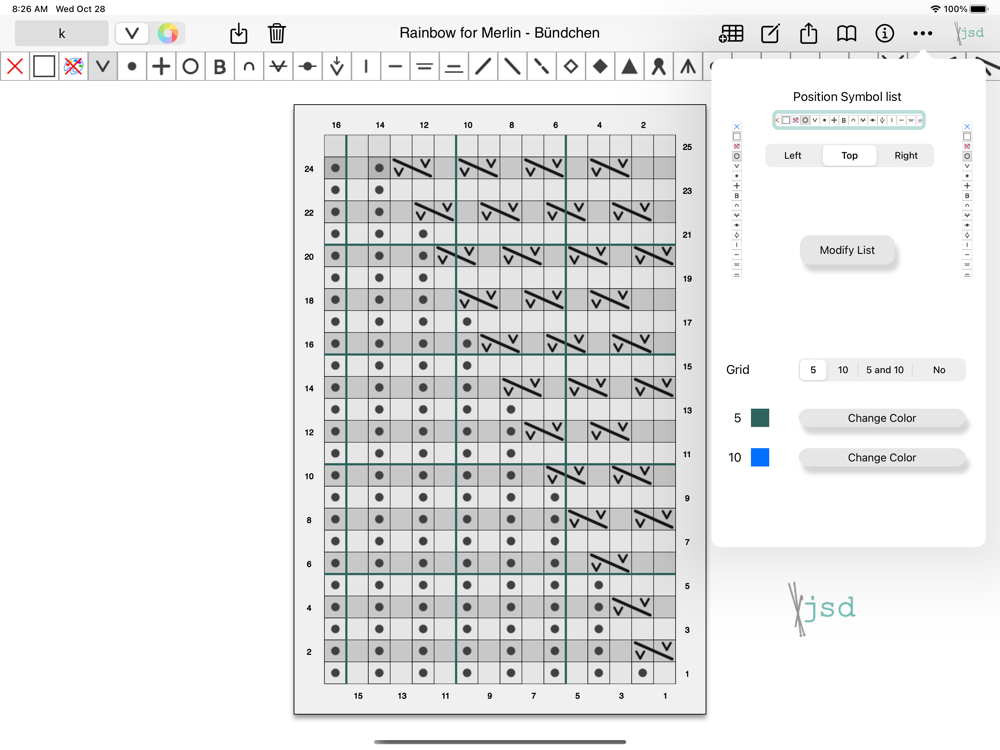The image size is (1000, 750).
Task: Open the book manual icon
Action: click(x=846, y=33)
